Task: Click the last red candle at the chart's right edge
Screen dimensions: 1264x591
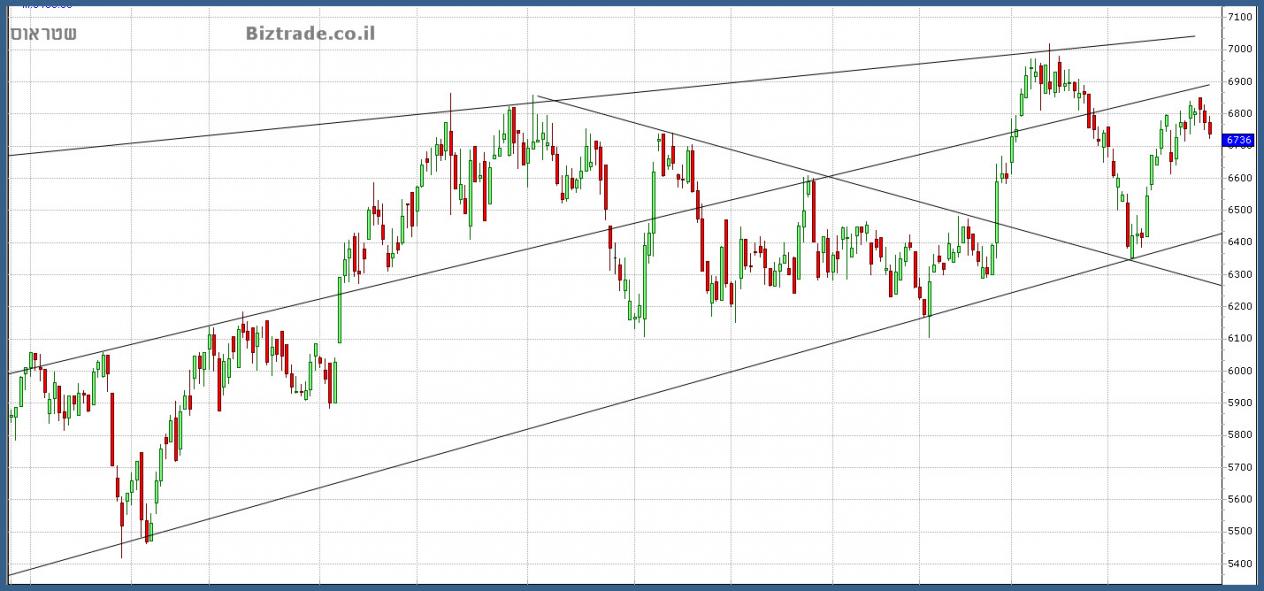Action: point(1210,129)
